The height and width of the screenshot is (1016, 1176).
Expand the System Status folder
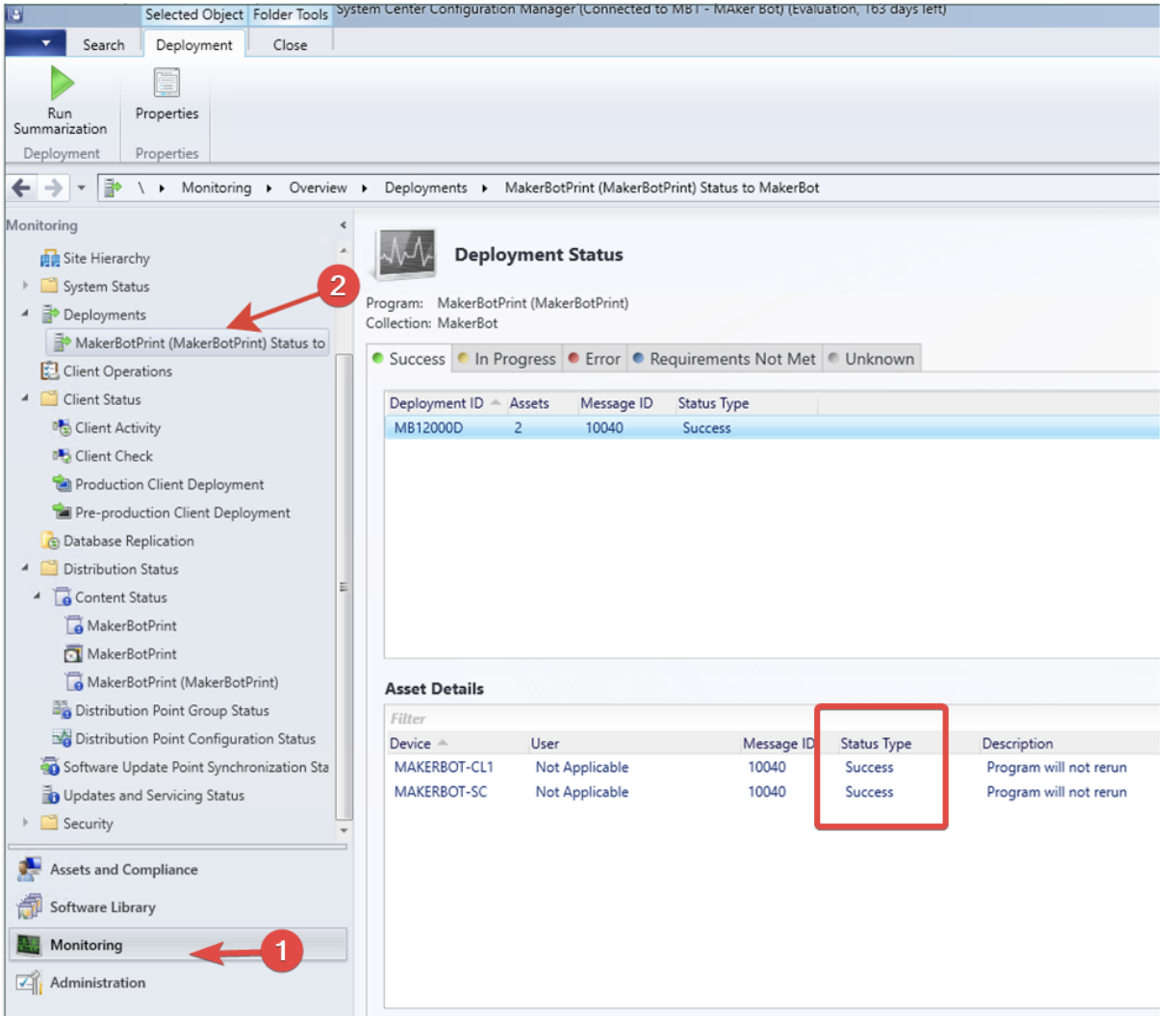(x=26, y=286)
